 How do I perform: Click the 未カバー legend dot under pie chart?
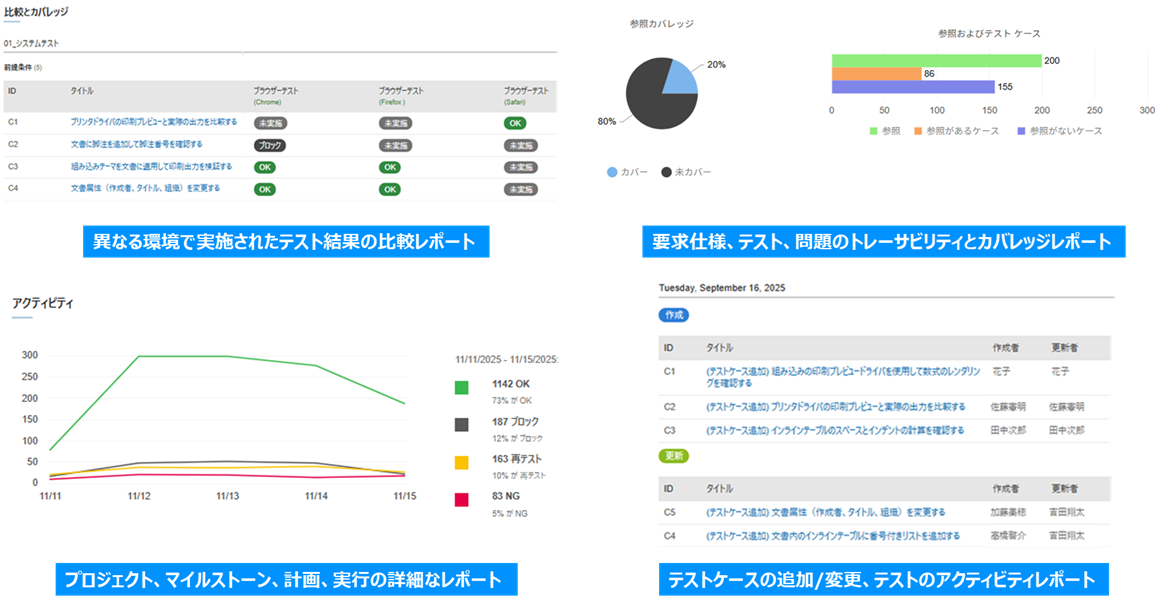667,172
